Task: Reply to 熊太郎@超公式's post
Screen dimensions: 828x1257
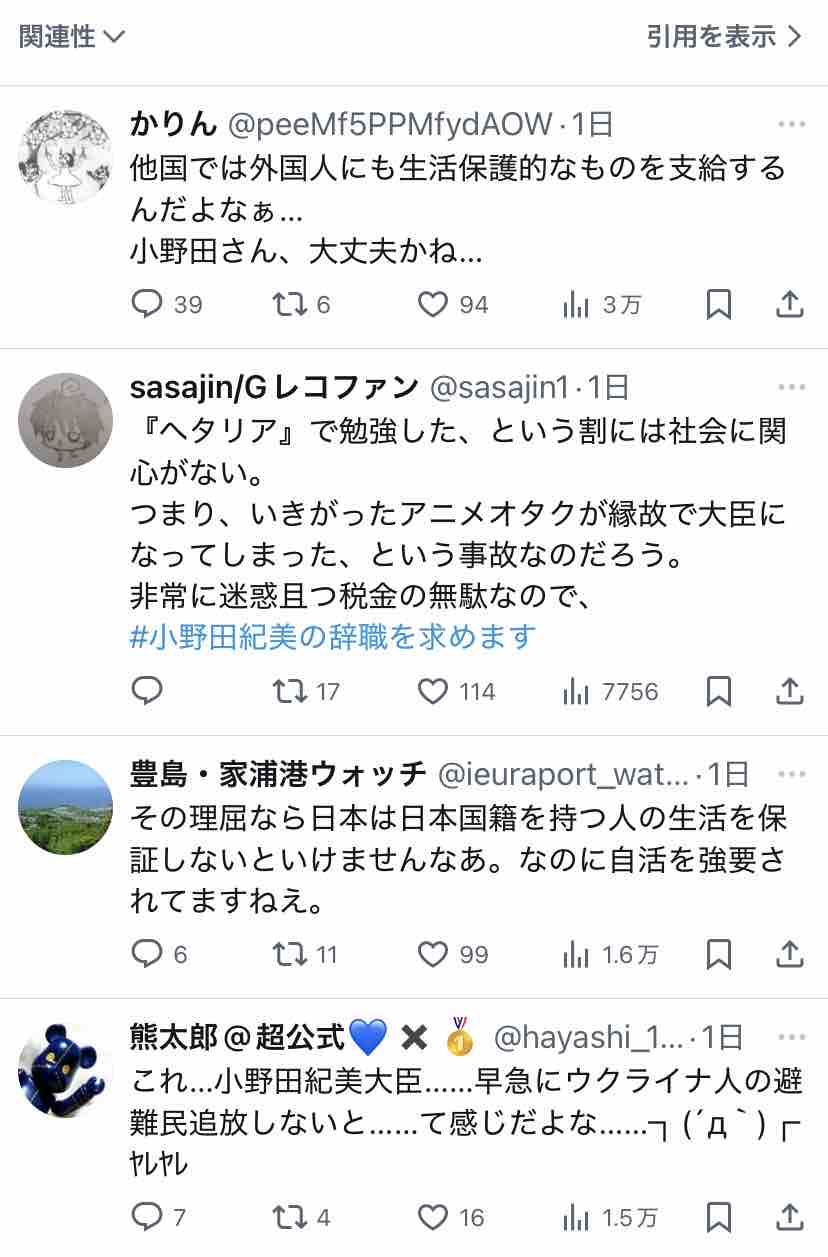Action: [159, 1217]
